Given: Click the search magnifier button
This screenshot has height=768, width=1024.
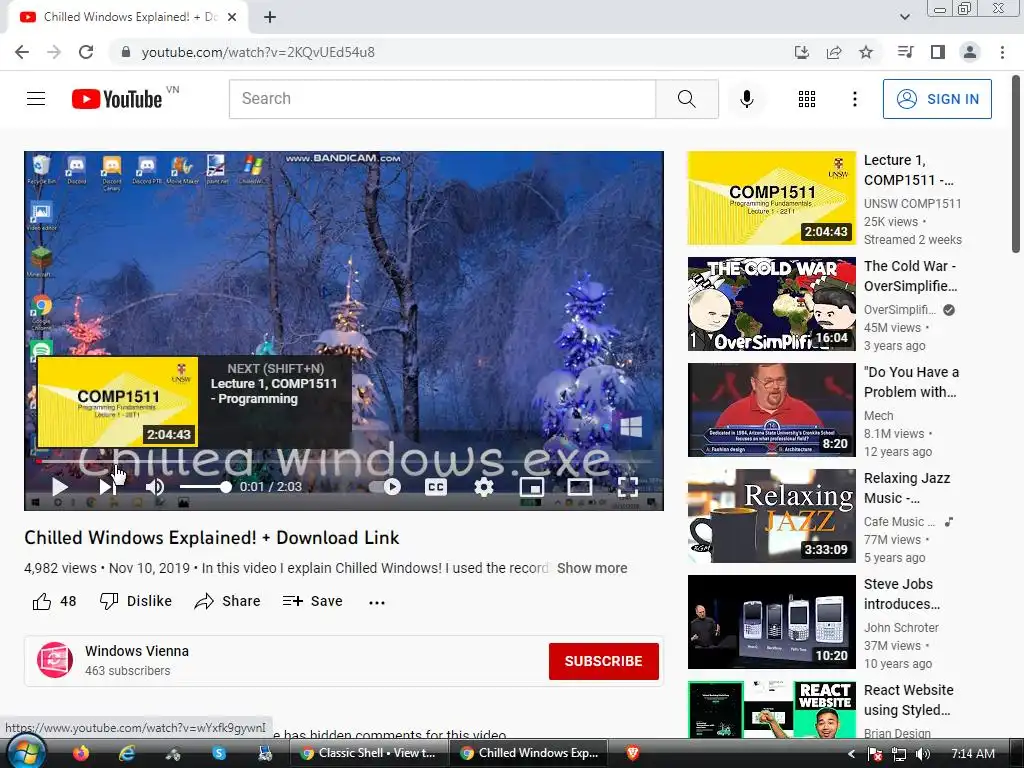Looking at the screenshot, I should pyautogui.click(x=686, y=99).
